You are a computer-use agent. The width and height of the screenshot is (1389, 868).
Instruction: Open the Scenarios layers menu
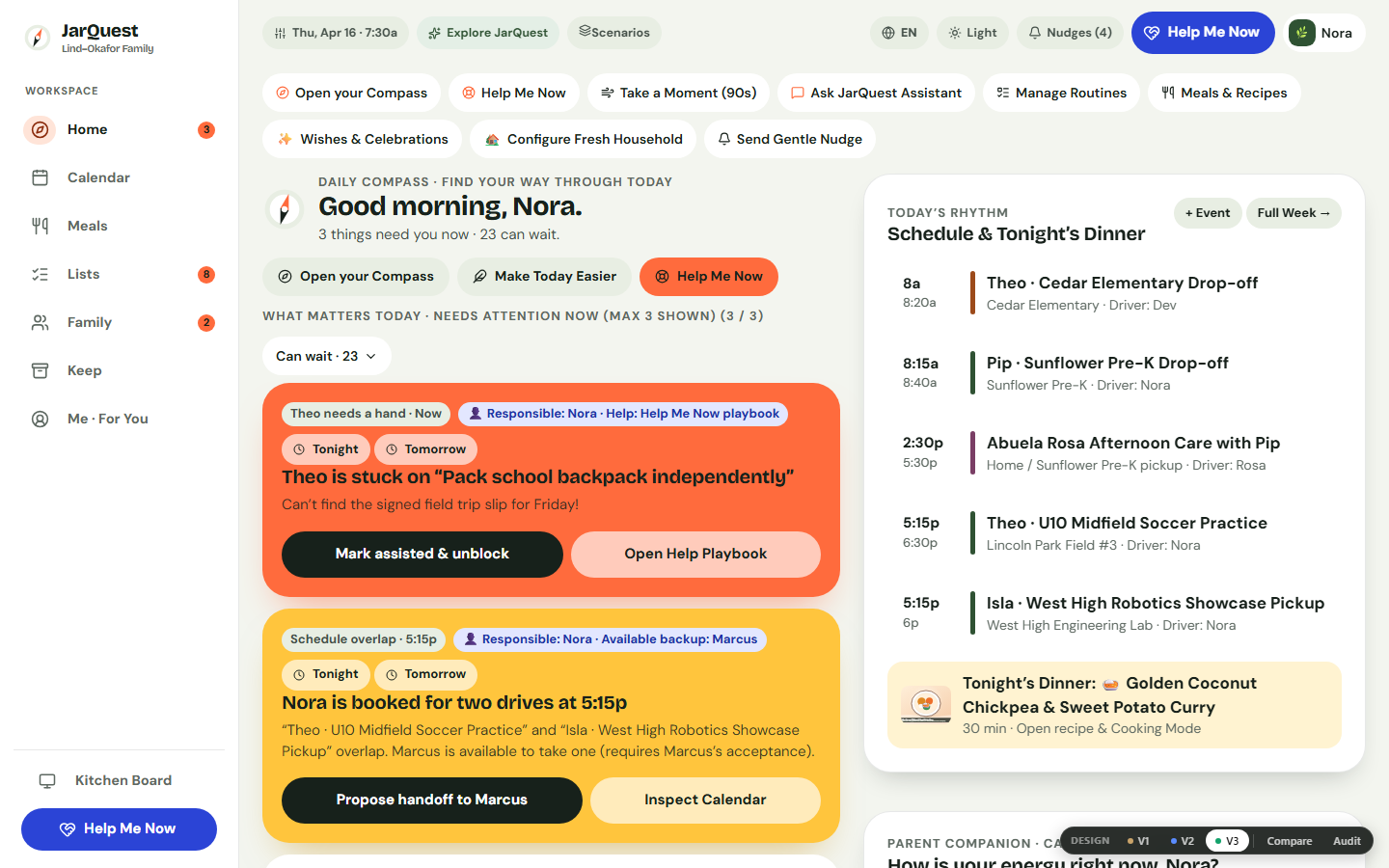[614, 33]
